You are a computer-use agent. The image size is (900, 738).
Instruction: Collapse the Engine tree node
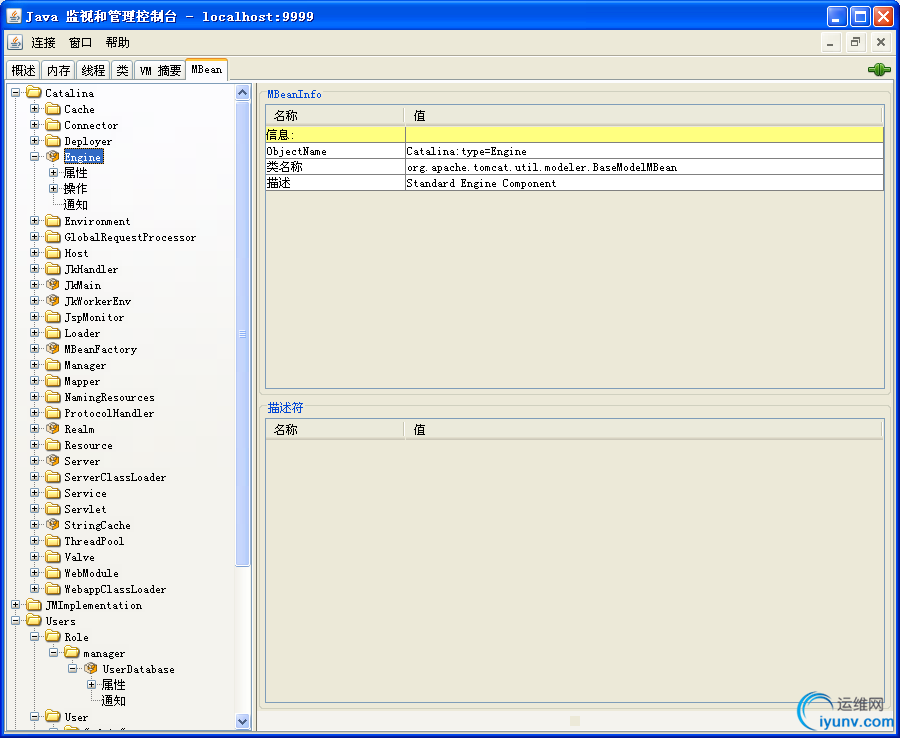click(34, 156)
